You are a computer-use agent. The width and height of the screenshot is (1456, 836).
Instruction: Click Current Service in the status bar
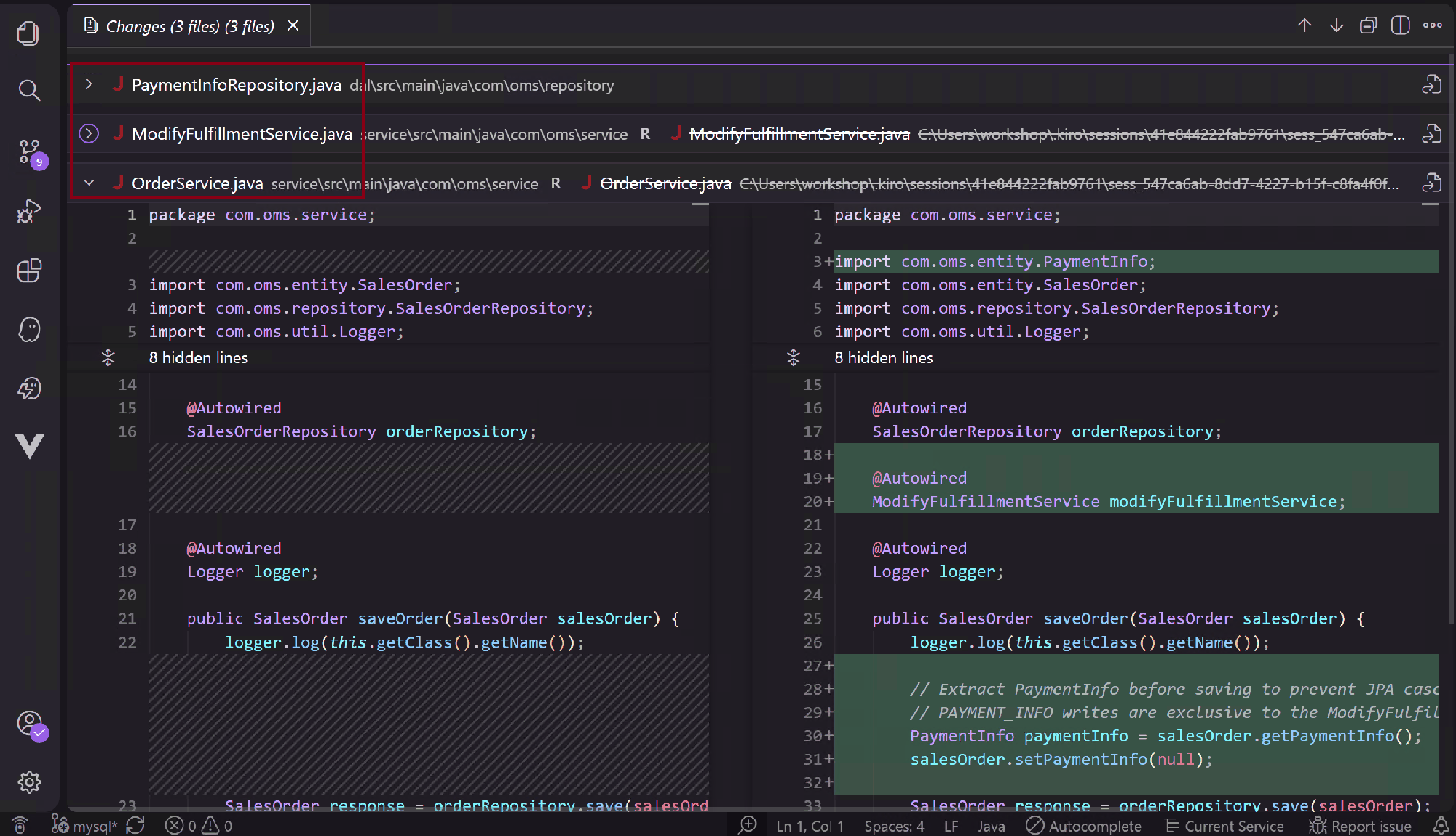click(x=1224, y=826)
